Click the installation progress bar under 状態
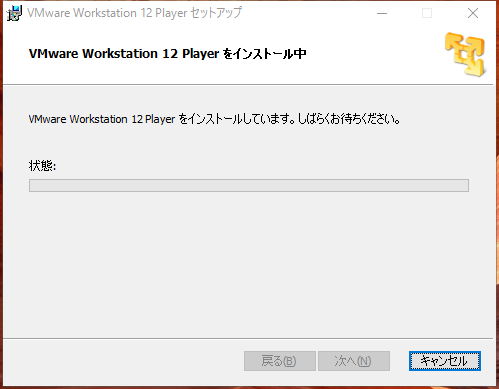 pyautogui.click(x=249, y=185)
